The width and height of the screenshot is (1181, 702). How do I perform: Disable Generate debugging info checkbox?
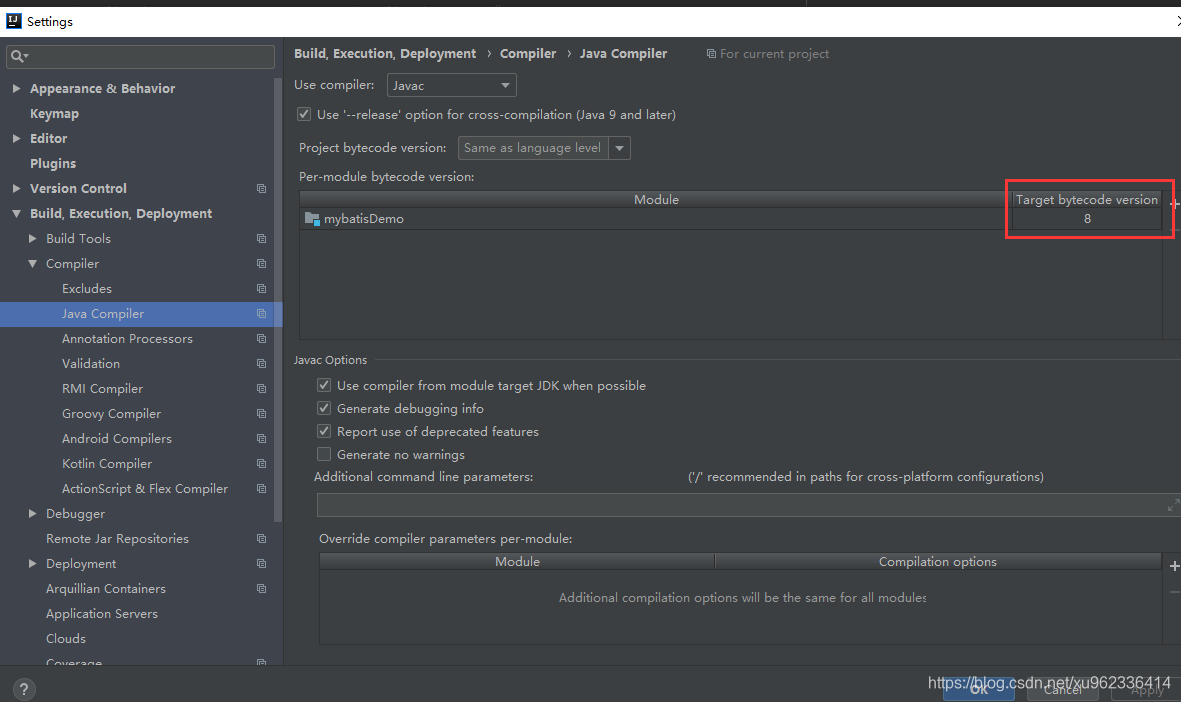pos(324,408)
